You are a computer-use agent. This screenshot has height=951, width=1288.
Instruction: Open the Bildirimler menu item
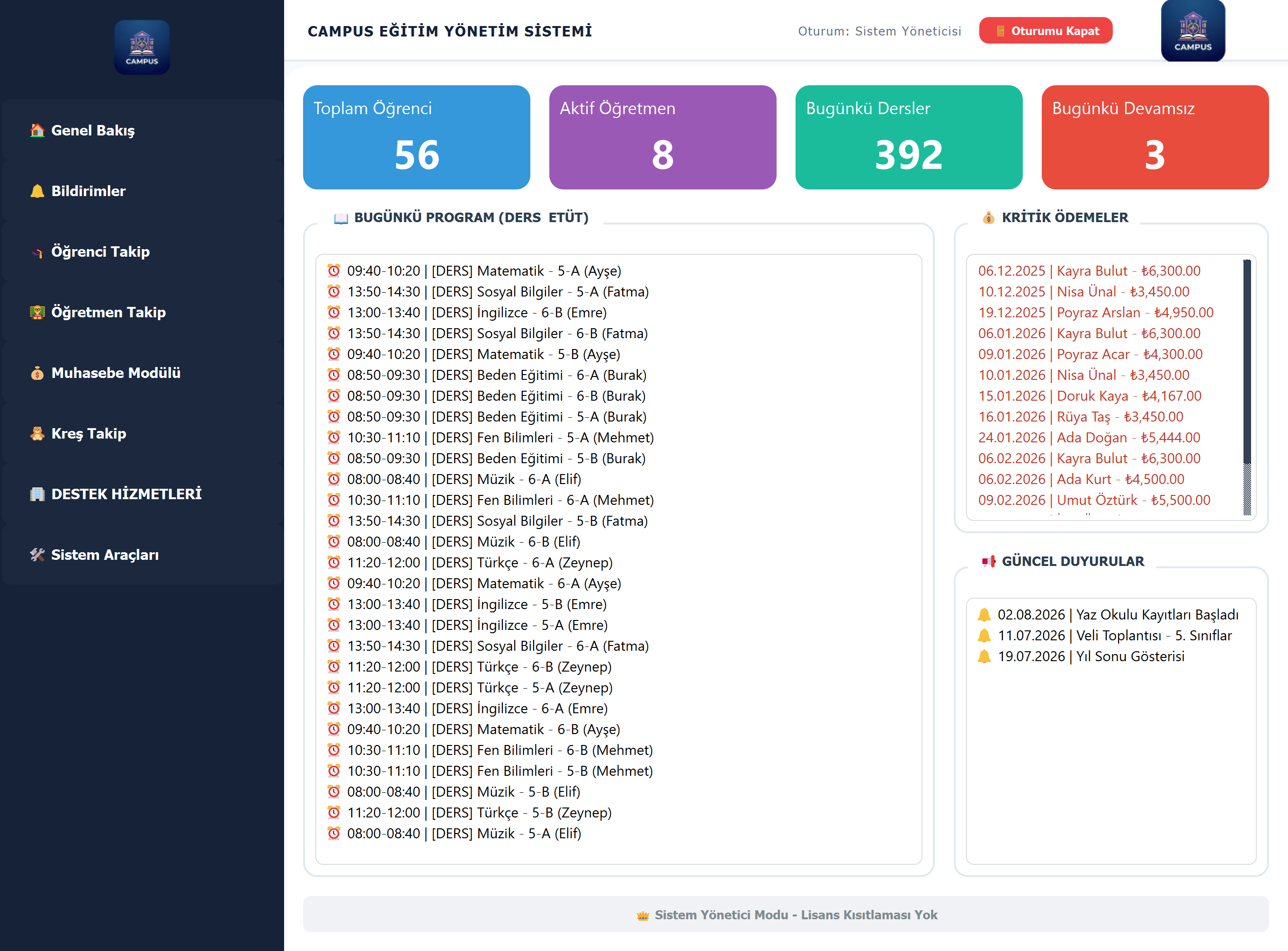[142, 191]
